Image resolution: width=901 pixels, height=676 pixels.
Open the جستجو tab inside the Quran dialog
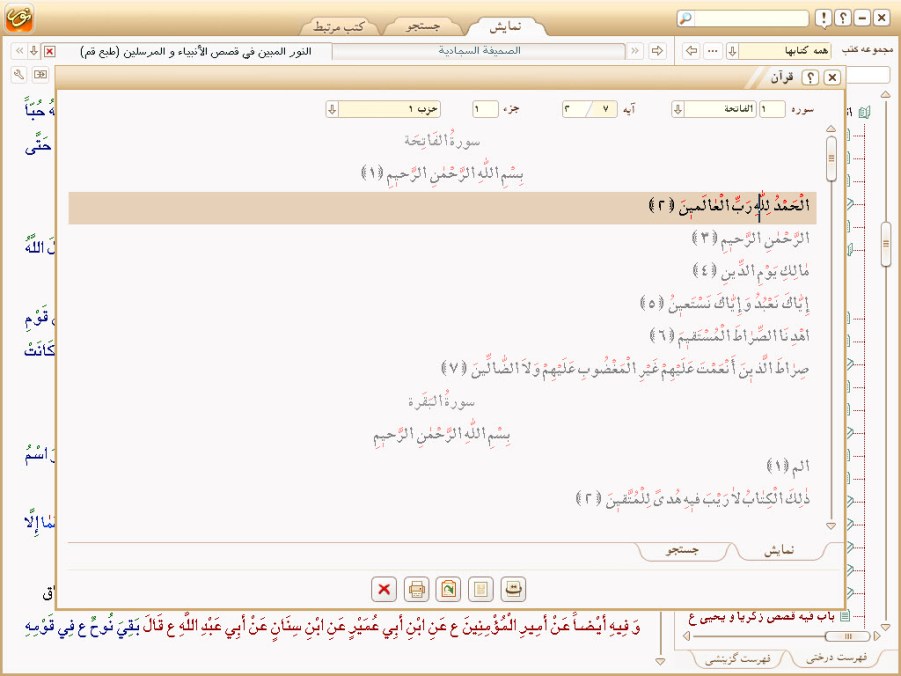(683, 551)
